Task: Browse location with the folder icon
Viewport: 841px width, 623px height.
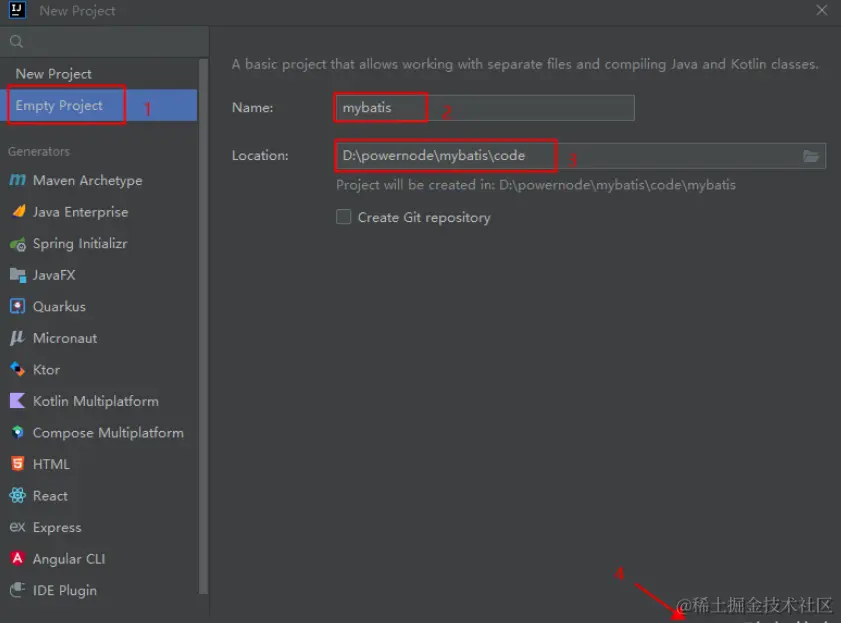Action: [810, 156]
